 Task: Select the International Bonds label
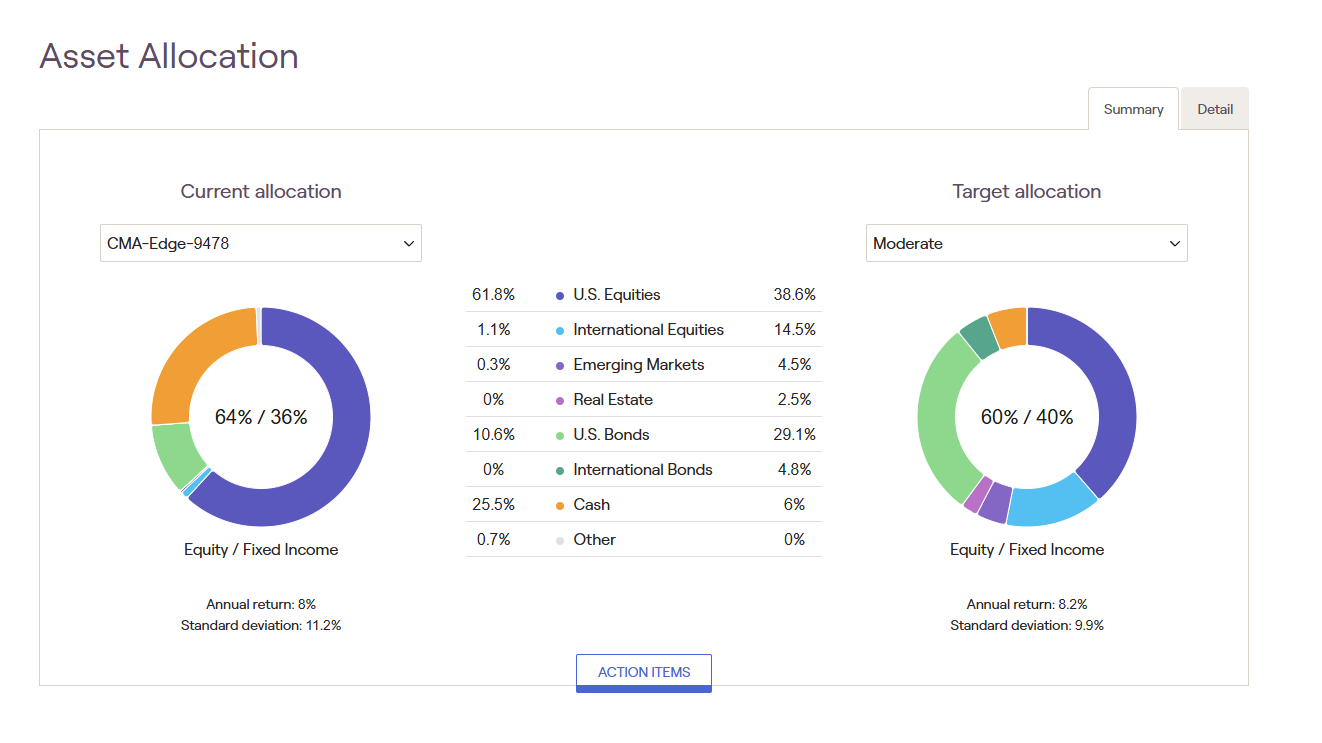pos(643,470)
